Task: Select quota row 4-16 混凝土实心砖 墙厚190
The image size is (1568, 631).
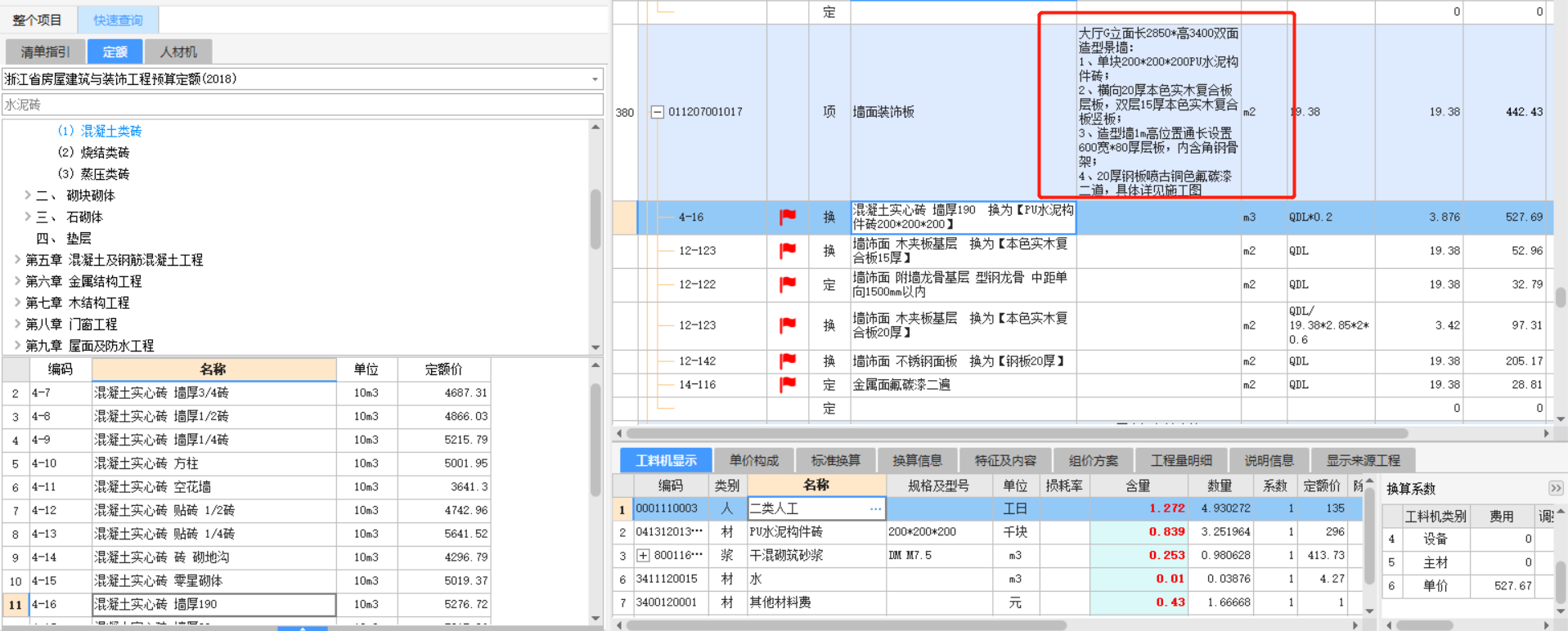Action: click(x=247, y=604)
